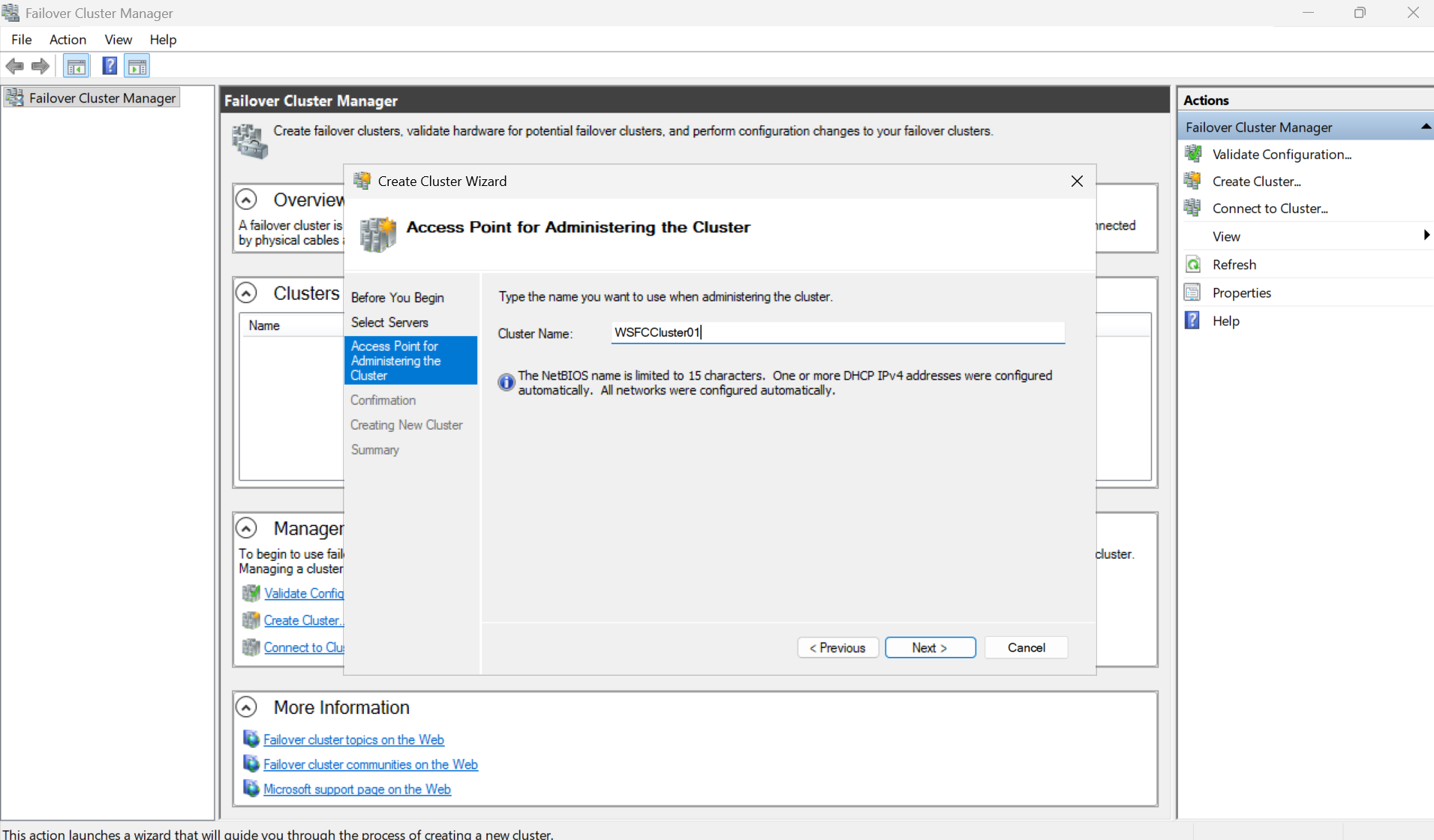Viewport: 1434px width, 840px height.
Task: Click Validate Configuration... in Actions pane
Action: coord(1282,154)
